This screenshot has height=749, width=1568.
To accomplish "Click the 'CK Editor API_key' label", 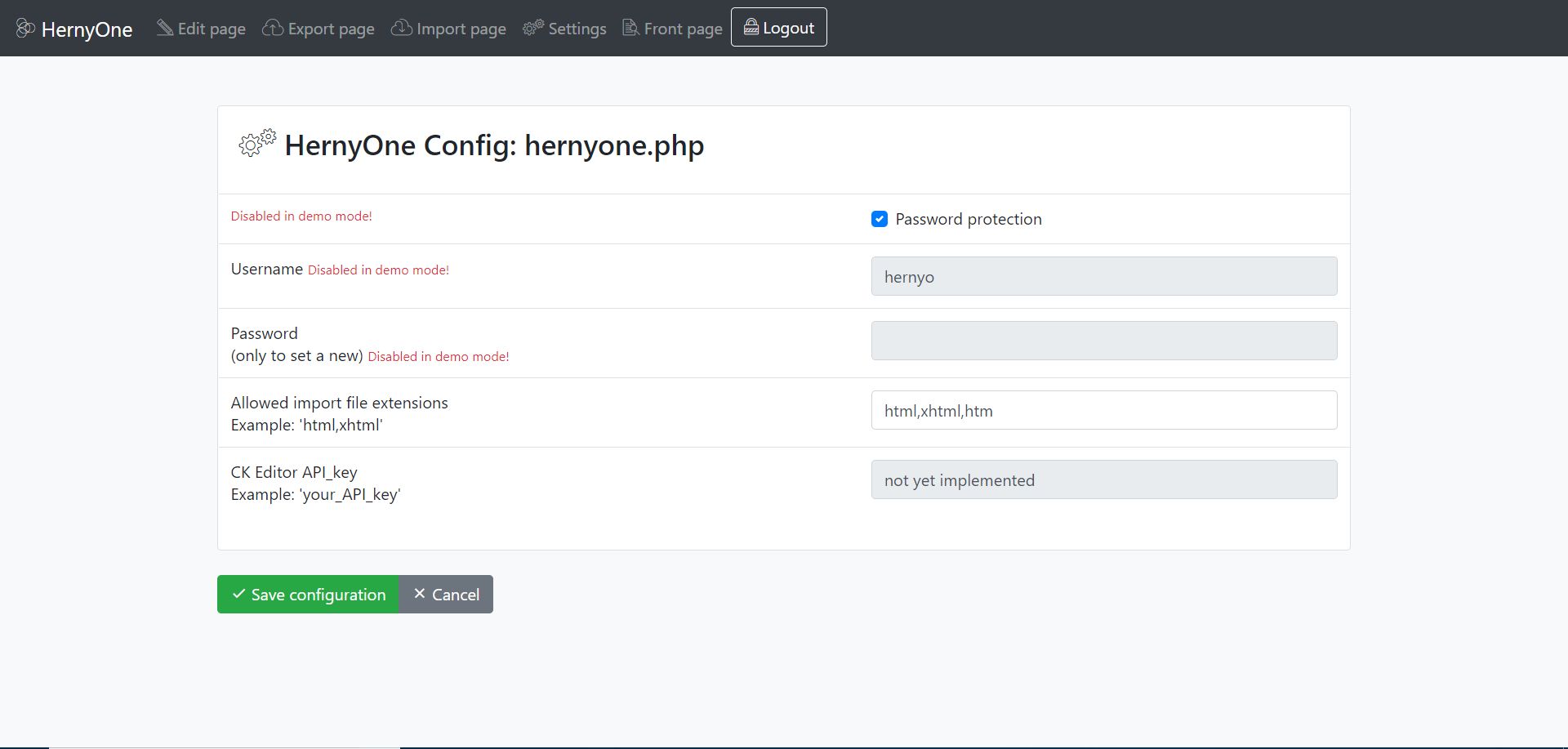I will pos(294,472).
